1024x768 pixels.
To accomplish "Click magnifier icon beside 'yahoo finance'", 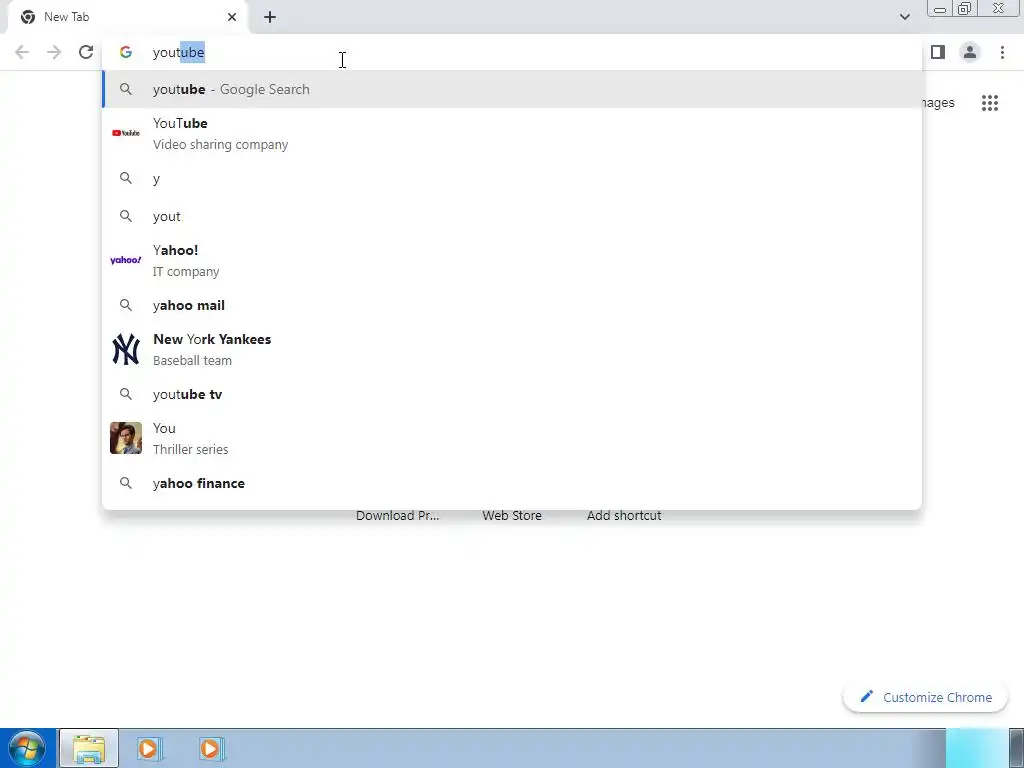I will point(126,483).
